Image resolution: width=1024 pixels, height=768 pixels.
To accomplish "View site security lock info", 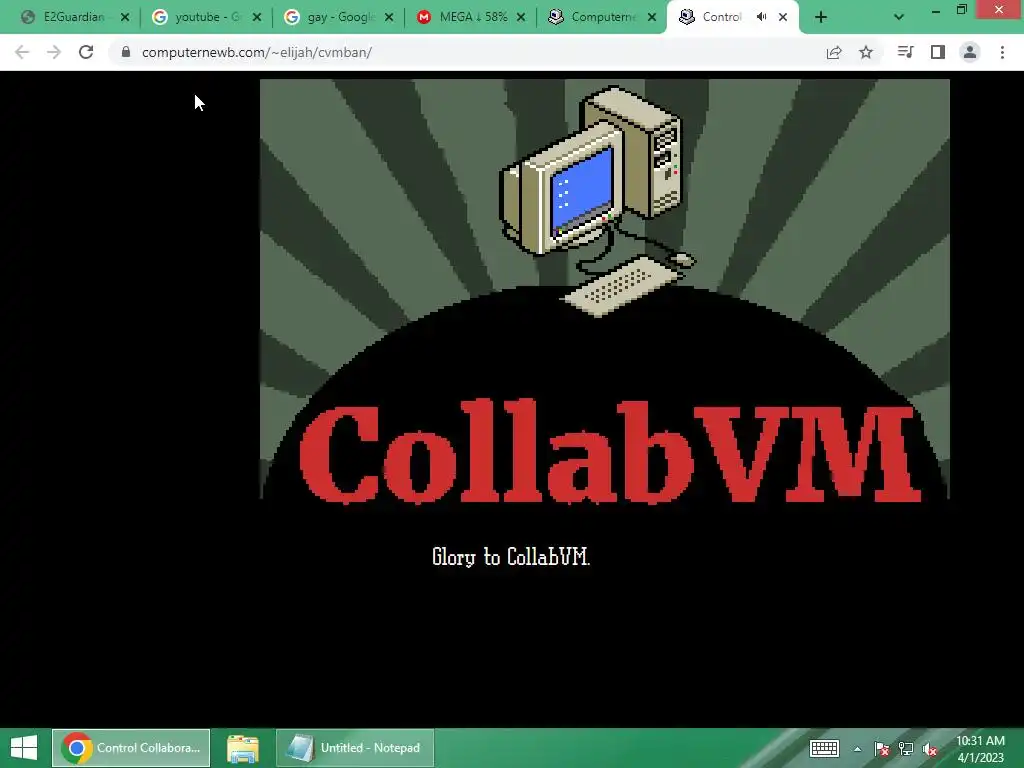I will (x=126, y=52).
